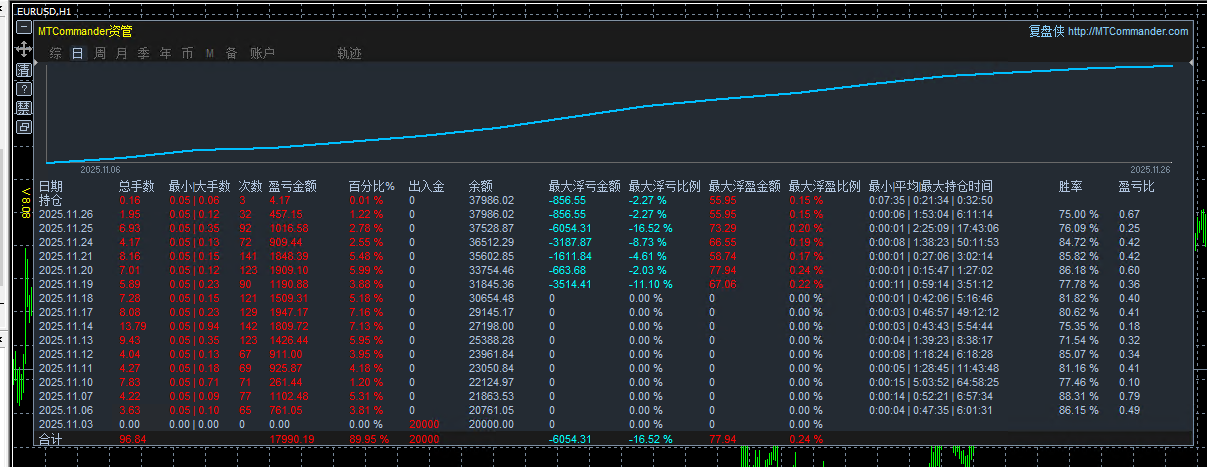The height and width of the screenshot is (467, 1207).
Task: Open help via the question mark icon
Action: coord(24,89)
